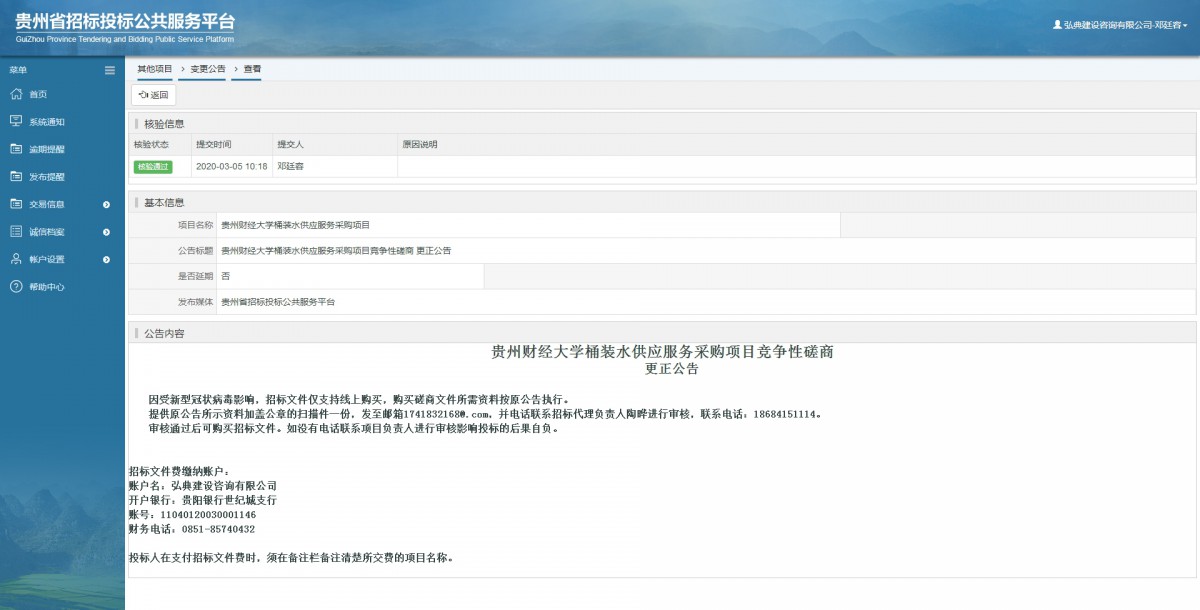1200x610 pixels.
Task: Click the 系统通知 monitor icon
Action: click(x=15, y=121)
